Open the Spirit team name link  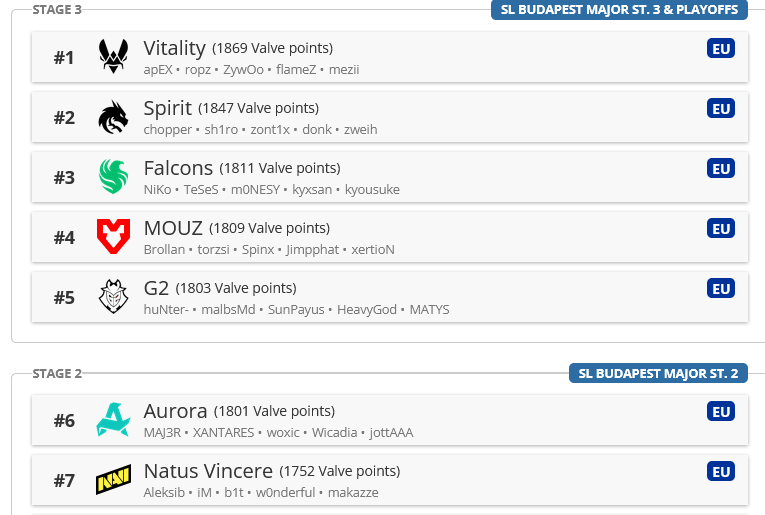pyautogui.click(x=167, y=108)
